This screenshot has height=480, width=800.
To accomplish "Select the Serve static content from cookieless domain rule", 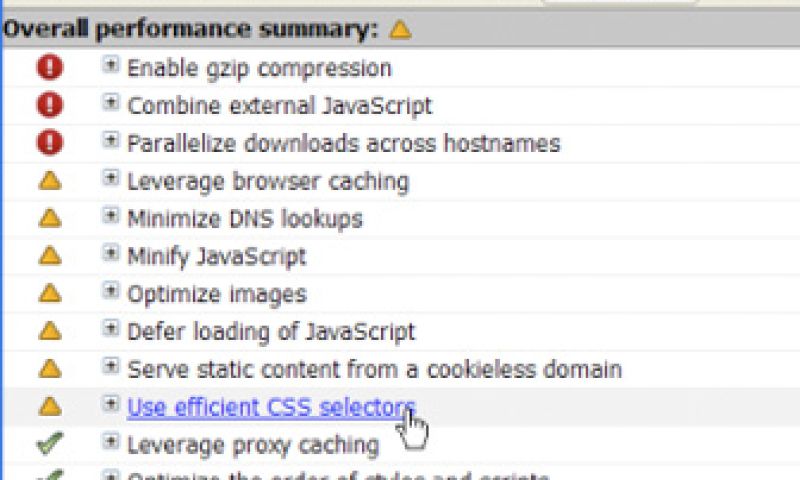I will coord(374,369).
